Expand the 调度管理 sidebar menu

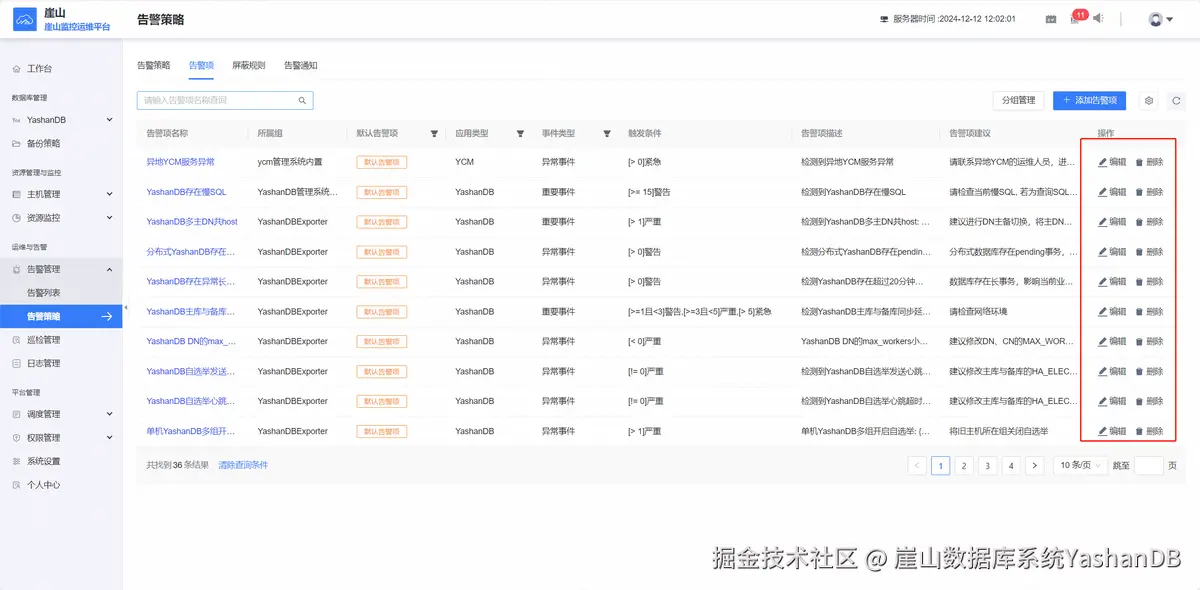61,414
